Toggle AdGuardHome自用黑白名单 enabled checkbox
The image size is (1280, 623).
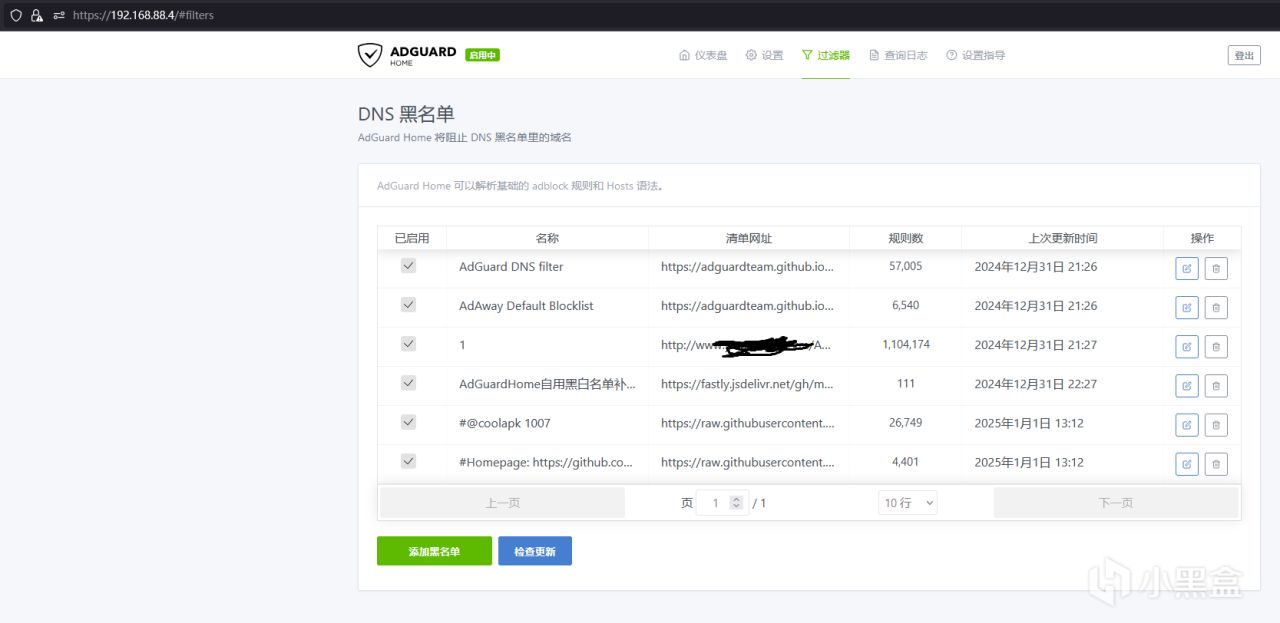(x=408, y=383)
